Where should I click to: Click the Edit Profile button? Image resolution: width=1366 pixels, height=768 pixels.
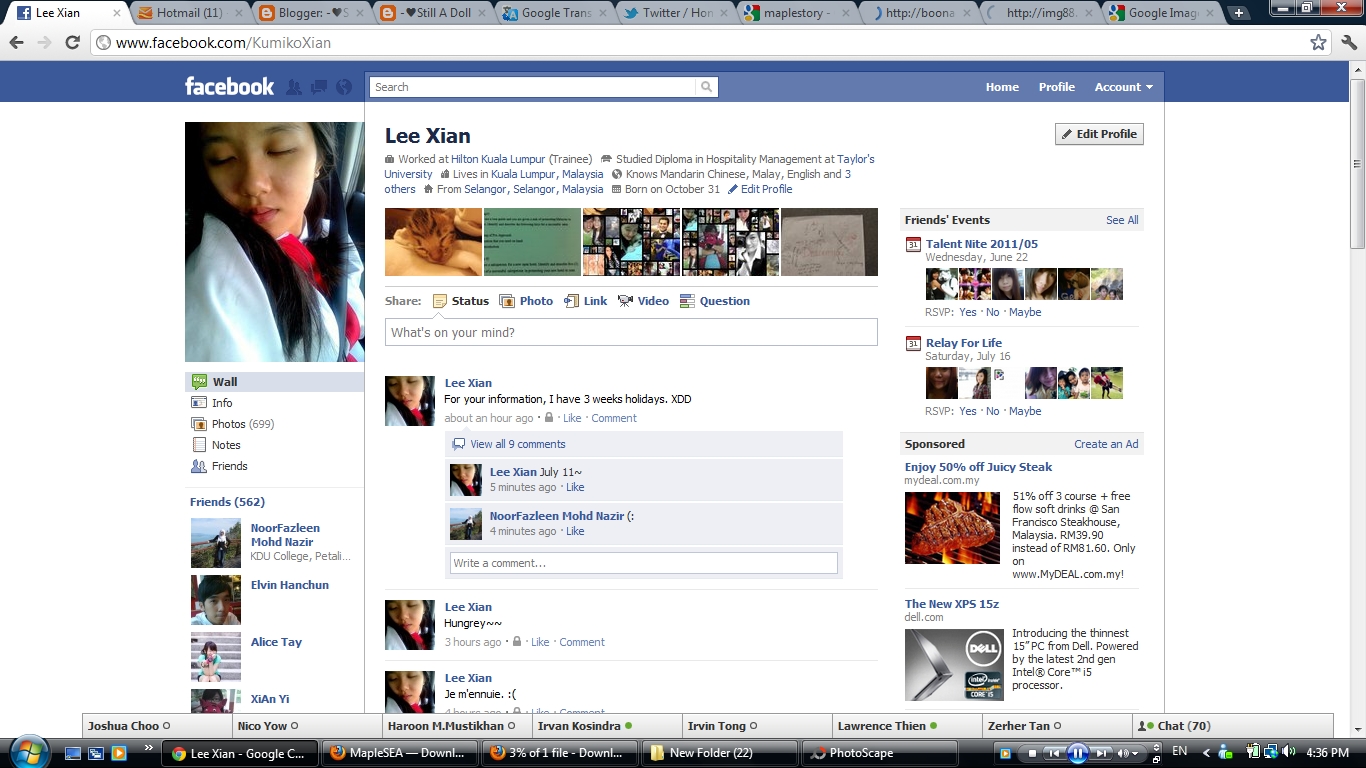click(1099, 134)
